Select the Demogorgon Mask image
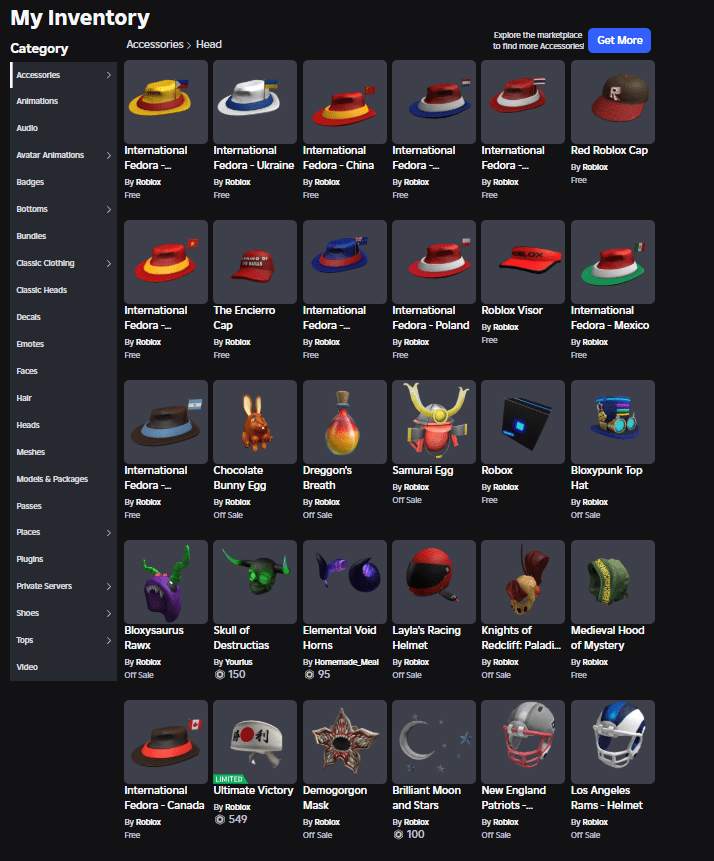714x861 pixels. 344,742
